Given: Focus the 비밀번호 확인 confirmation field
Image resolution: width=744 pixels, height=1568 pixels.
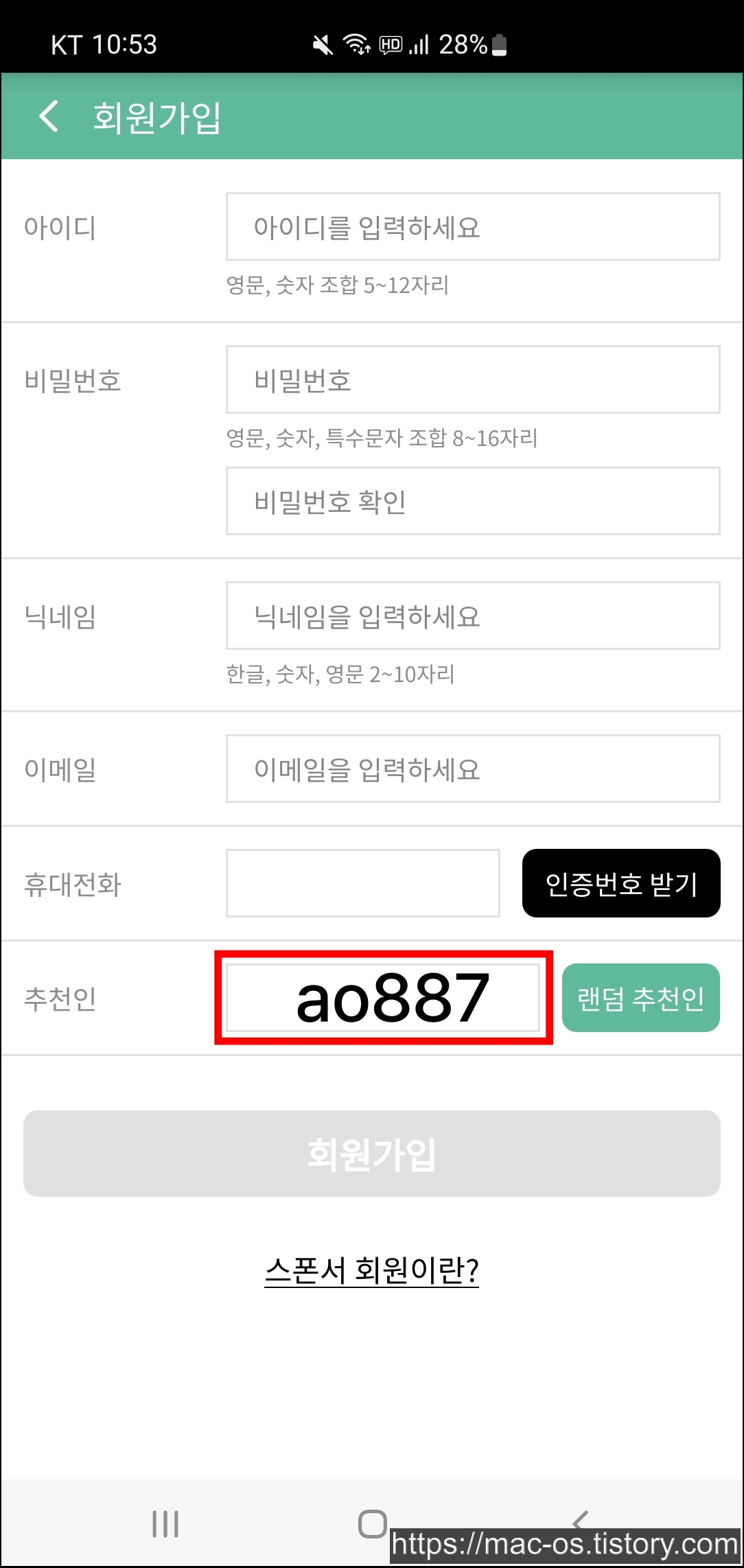Looking at the screenshot, I should pos(473,501).
